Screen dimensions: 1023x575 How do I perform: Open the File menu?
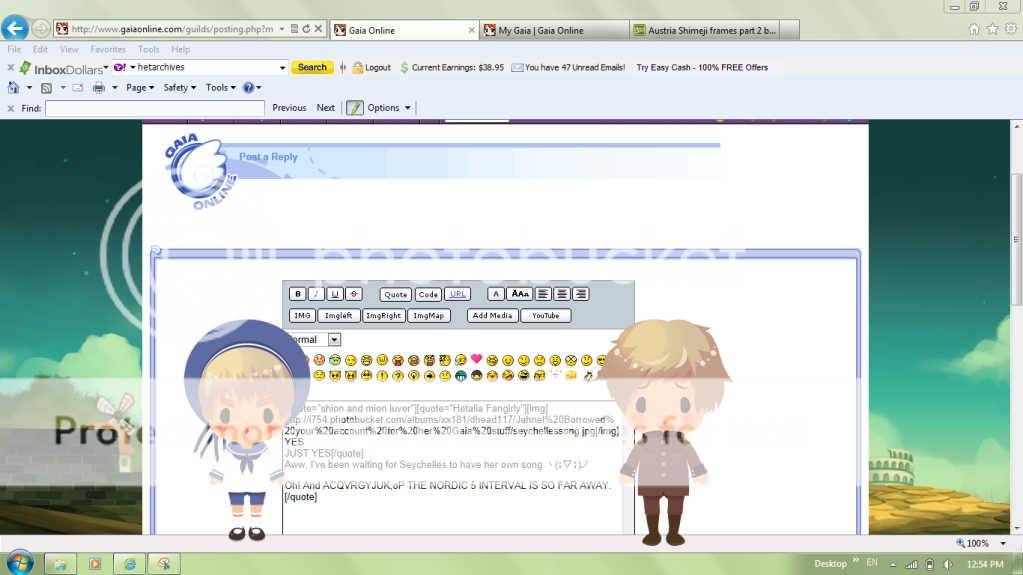pos(14,49)
